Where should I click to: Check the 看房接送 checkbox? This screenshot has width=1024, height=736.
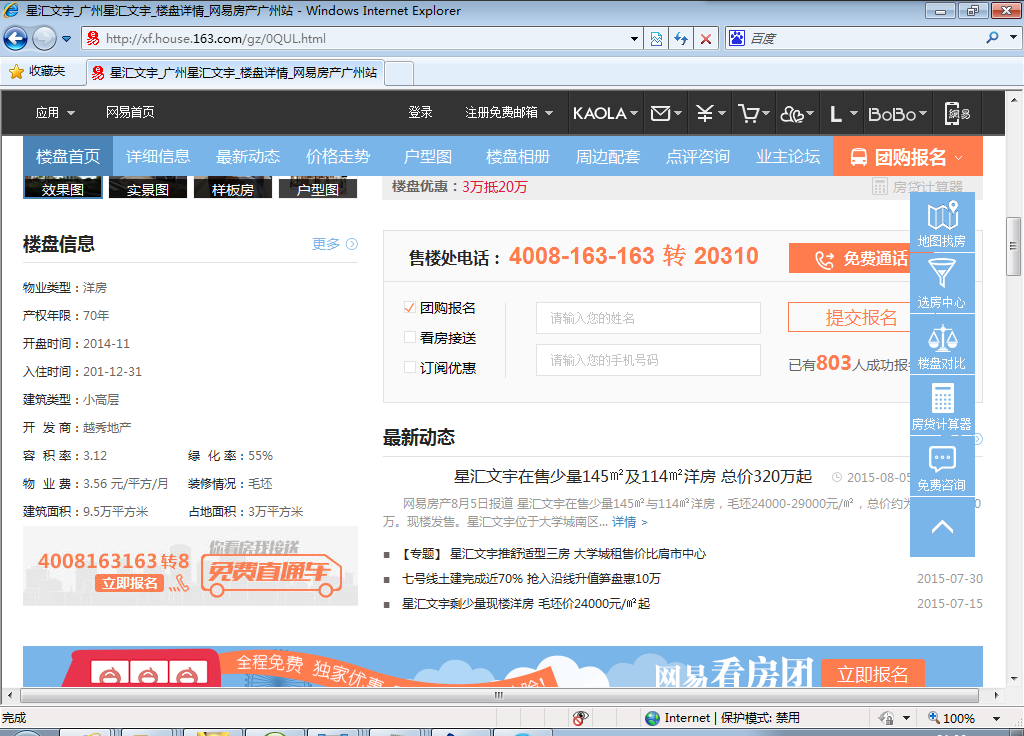point(410,338)
